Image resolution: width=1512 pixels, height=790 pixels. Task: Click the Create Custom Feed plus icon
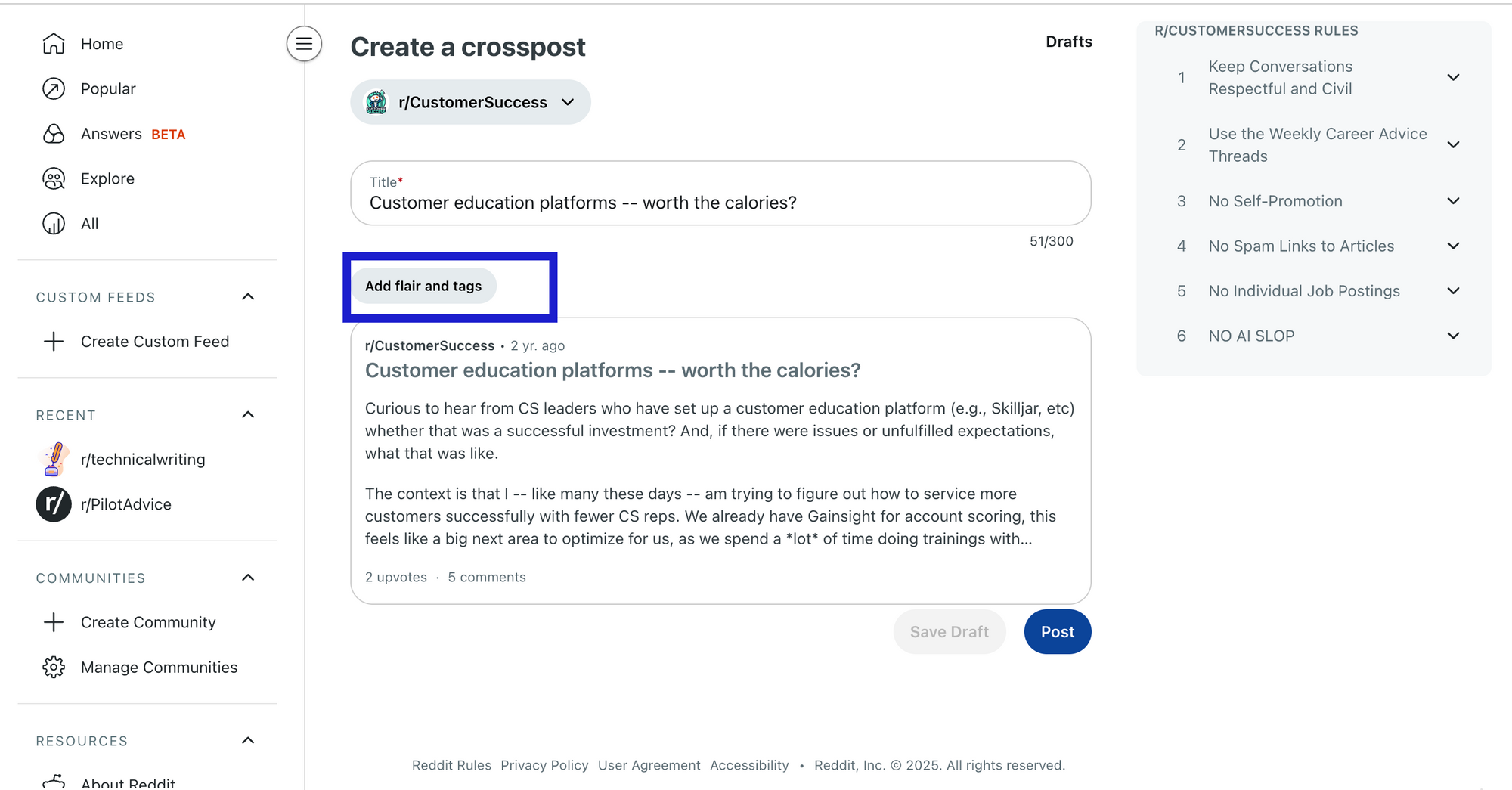tap(54, 341)
